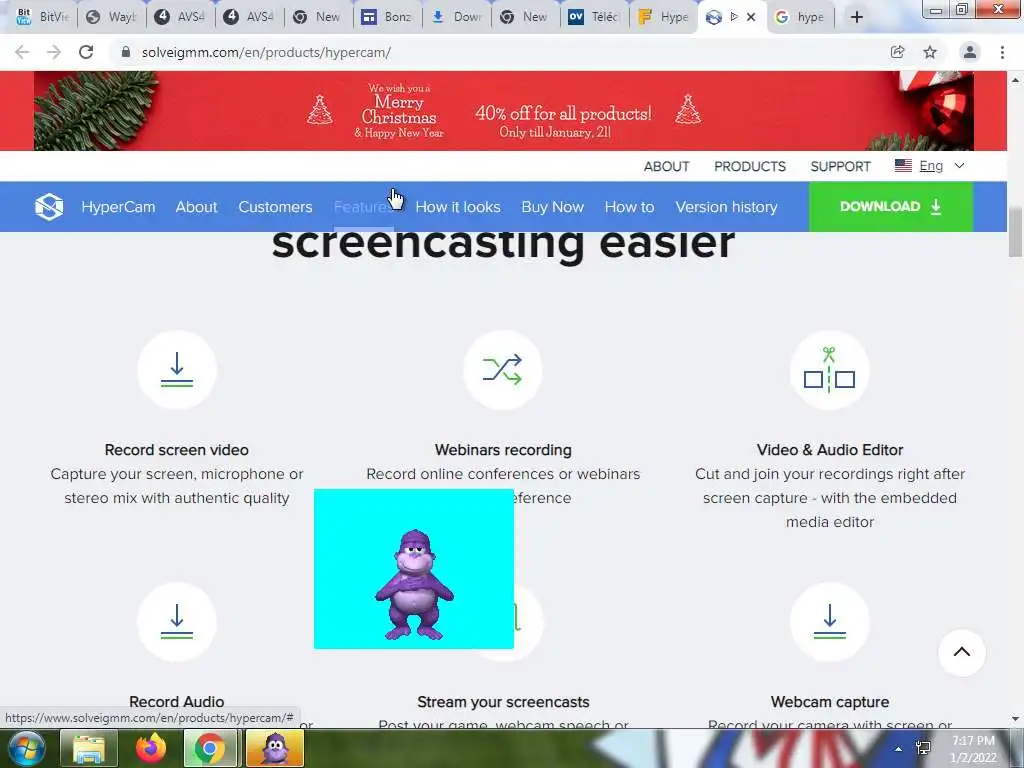Click the Webinars recording shuffle icon
The height and width of the screenshot is (768, 1024).
503,370
